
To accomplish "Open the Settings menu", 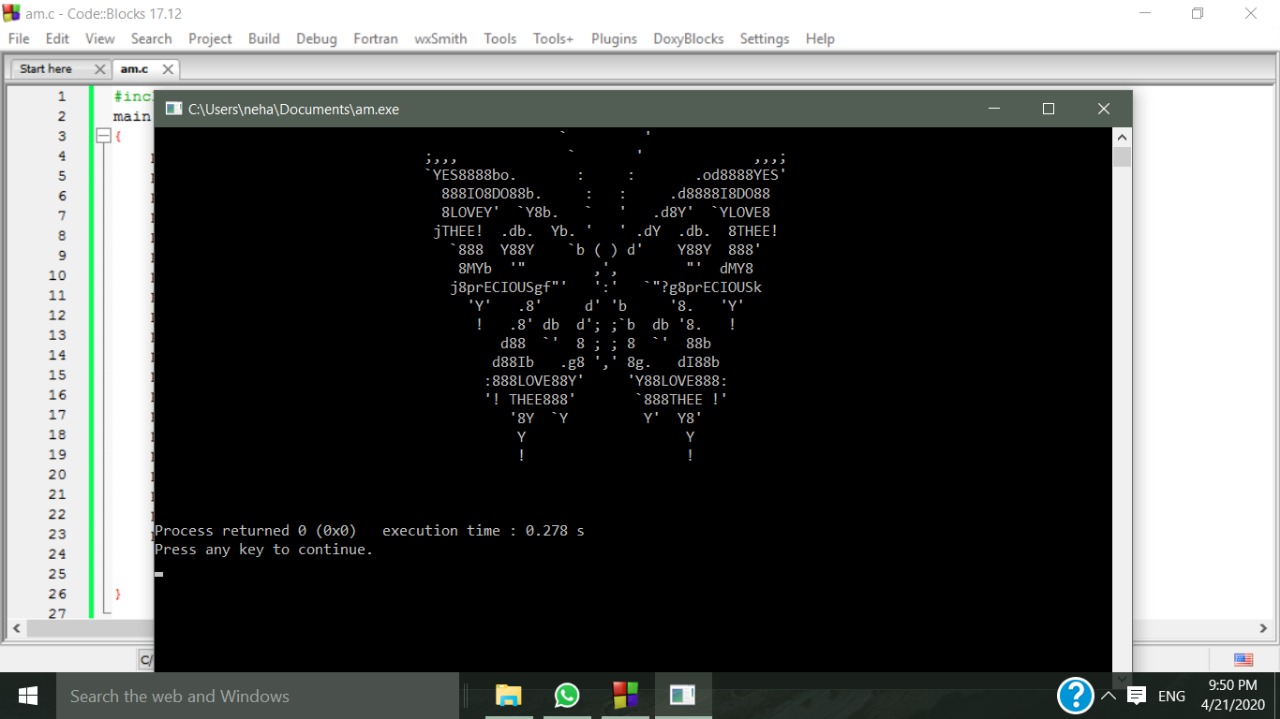I will (764, 39).
